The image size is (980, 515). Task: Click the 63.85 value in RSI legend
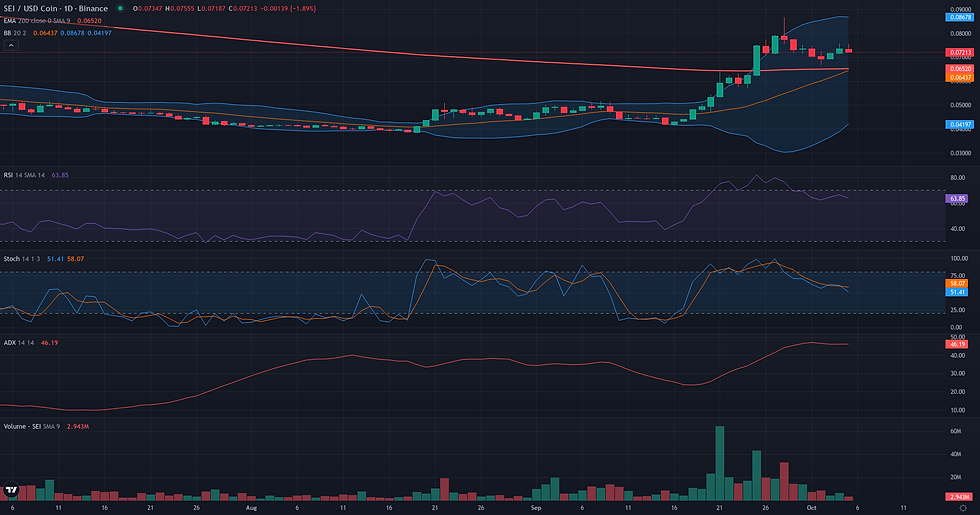point(60,175)
